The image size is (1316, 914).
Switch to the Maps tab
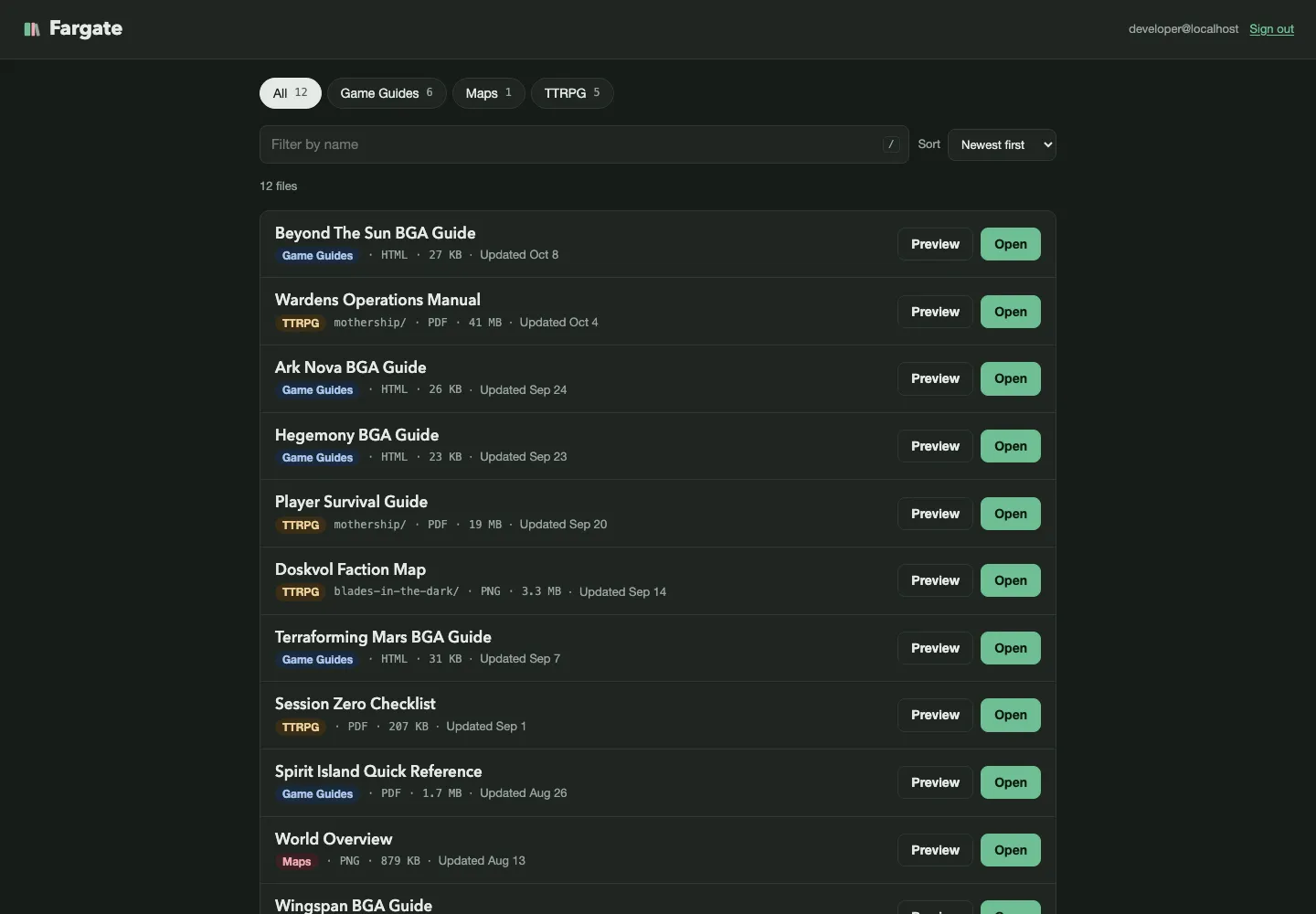489,93
